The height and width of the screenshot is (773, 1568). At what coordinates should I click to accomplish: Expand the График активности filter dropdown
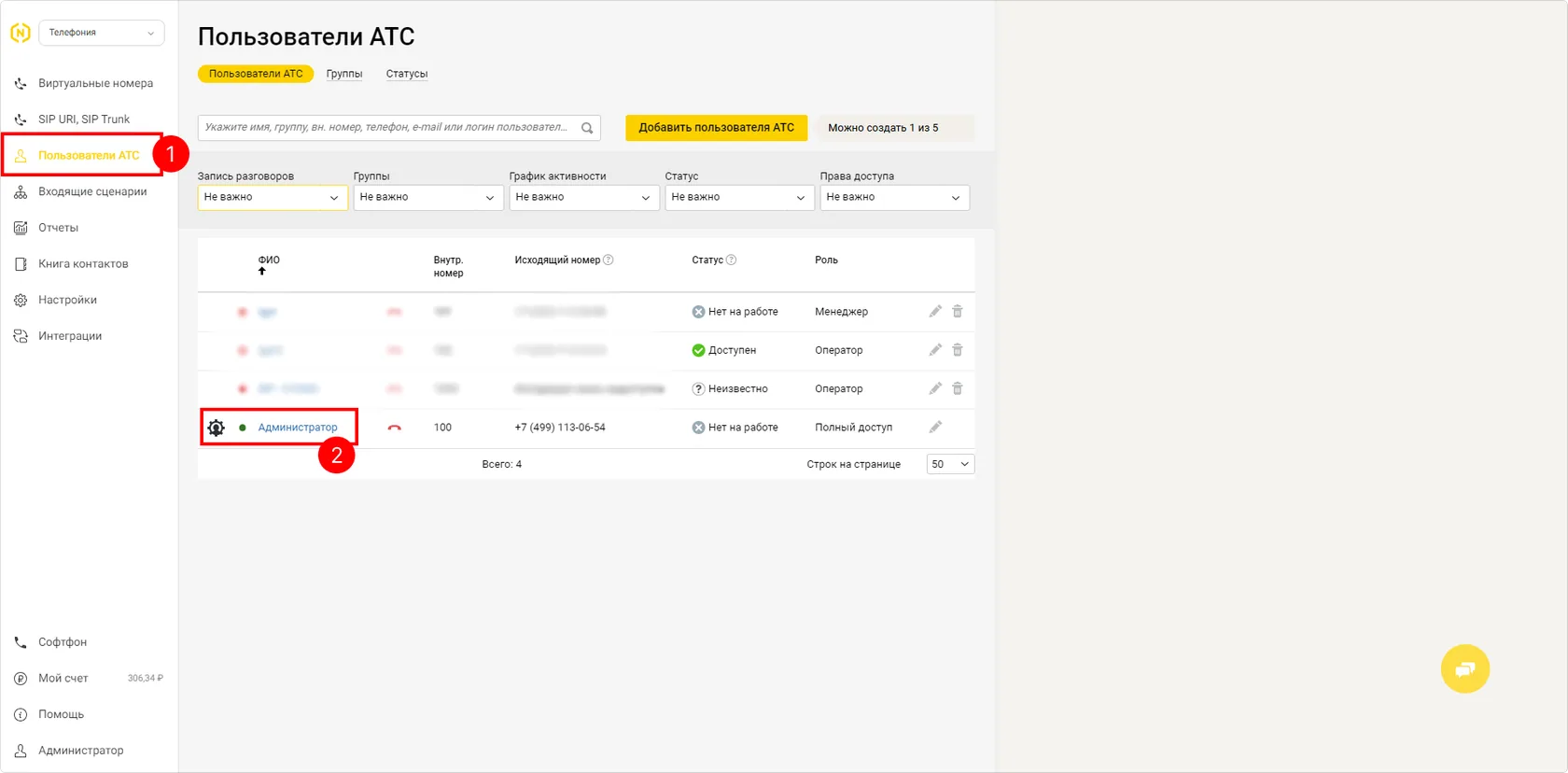coord(584,197)
